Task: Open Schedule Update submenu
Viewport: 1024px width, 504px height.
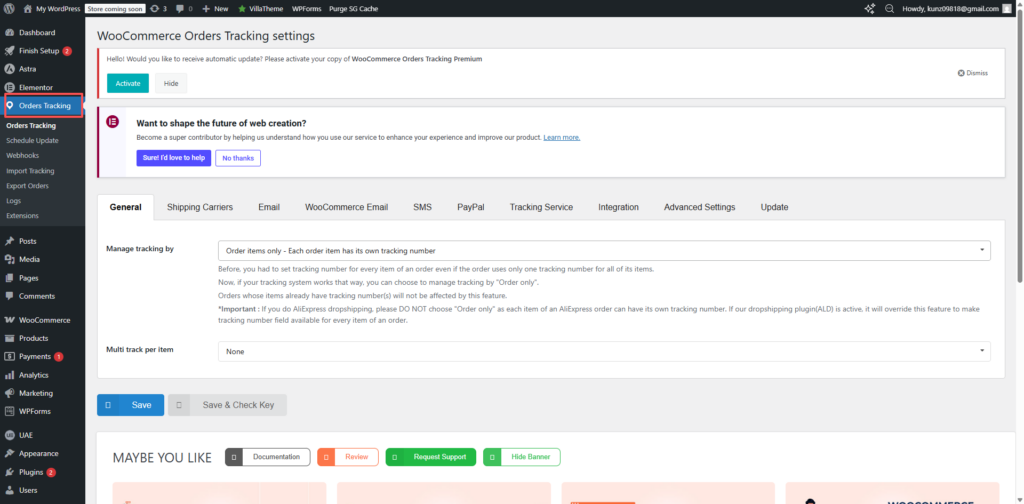Action: pyautogui.click(x=32, y=140)
